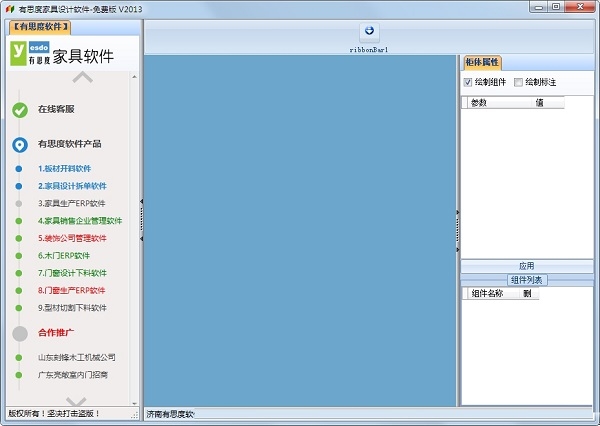The width and height of the screenshot is (600, 426).
Task: Click the up chevron above the product list
Action: 83,78
